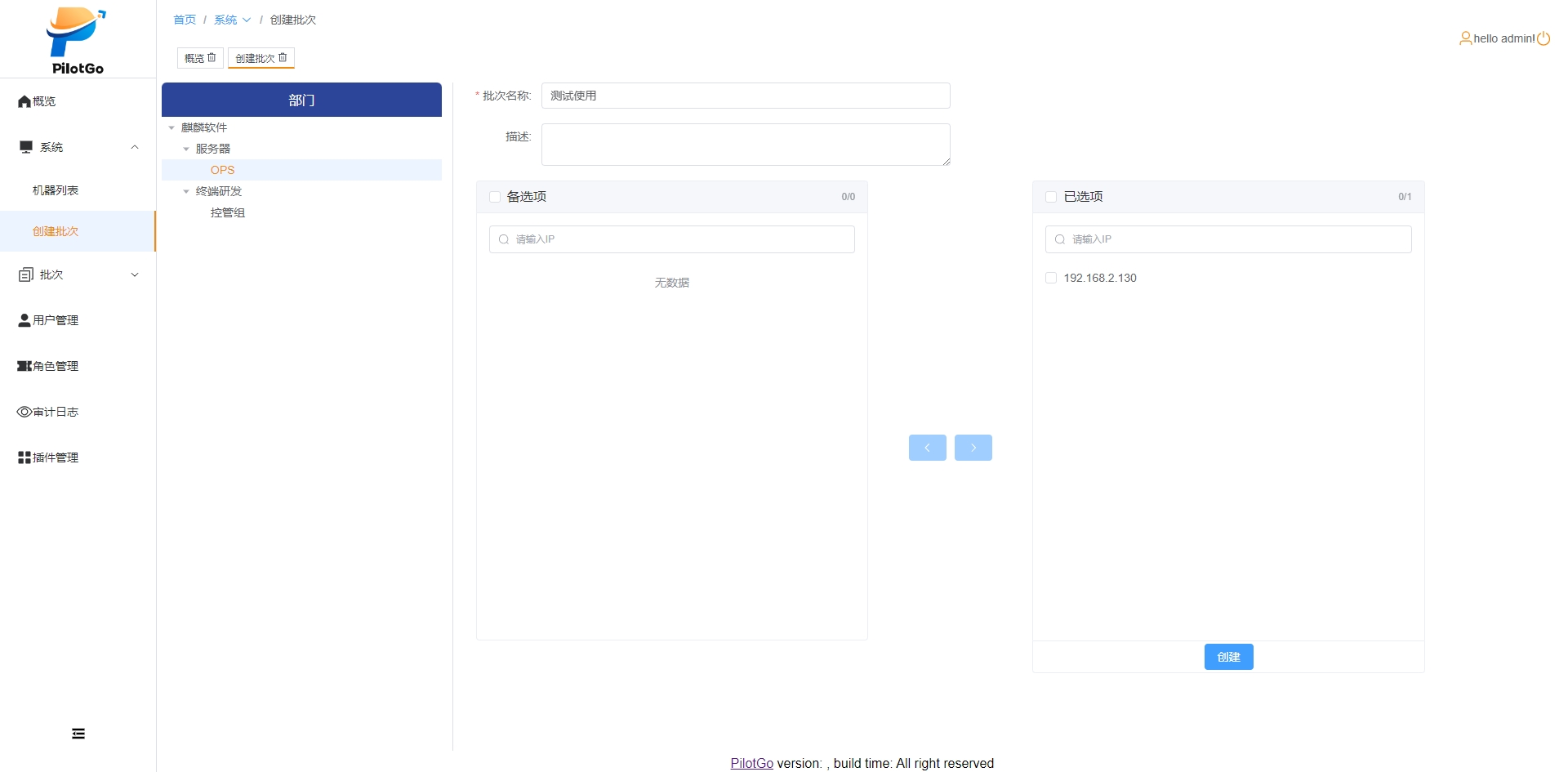Check the 已选项 select-all checkbox
The image size is (1568, 772).
(1051, 197)
